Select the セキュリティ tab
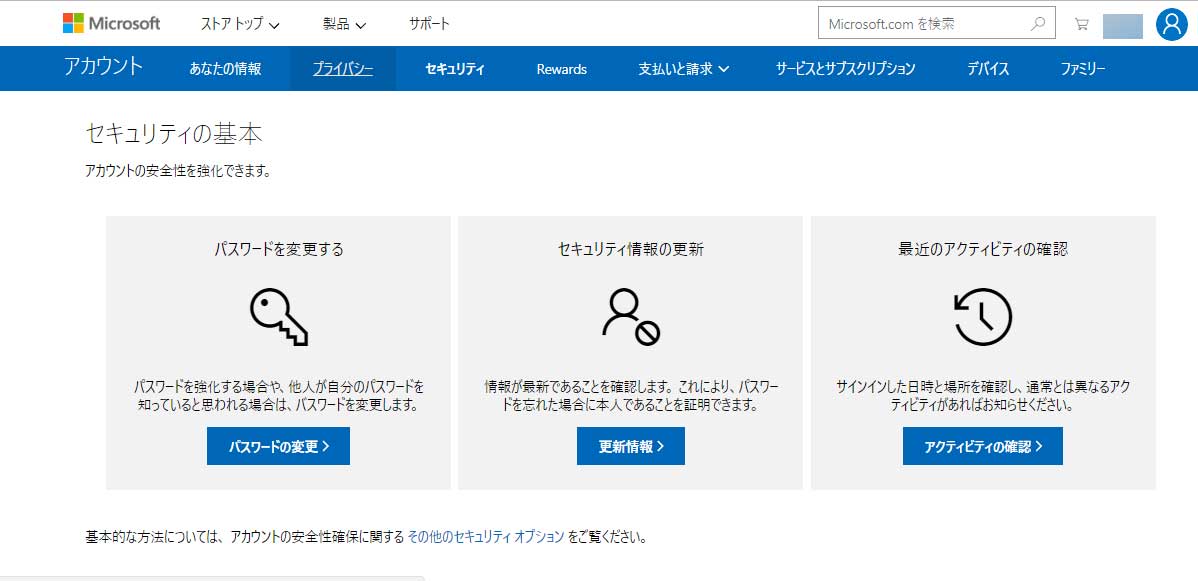Screen dimensions: 1198x581 (455, 69)
